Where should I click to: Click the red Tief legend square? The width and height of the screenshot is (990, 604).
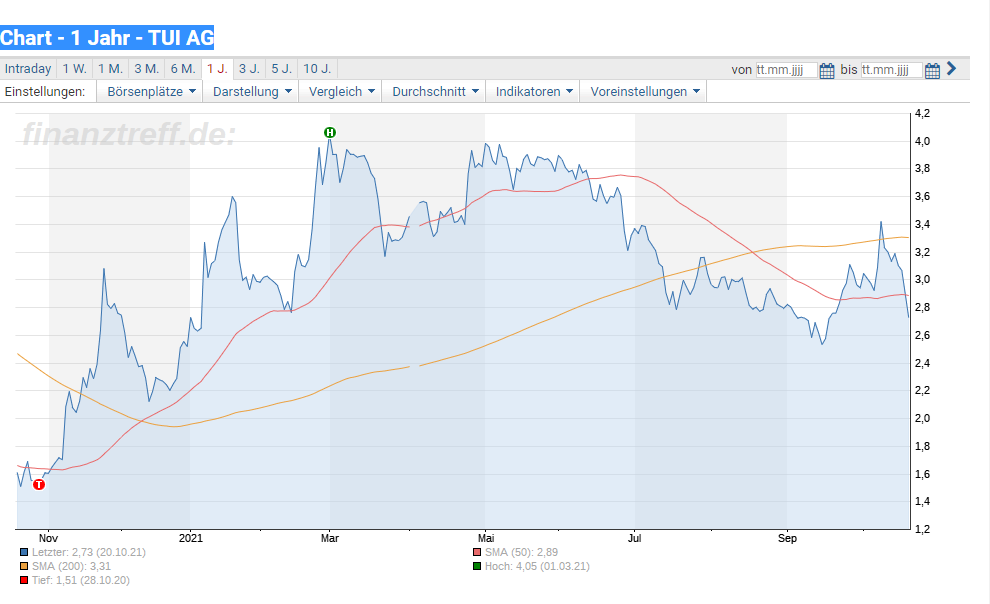[24, 580]
